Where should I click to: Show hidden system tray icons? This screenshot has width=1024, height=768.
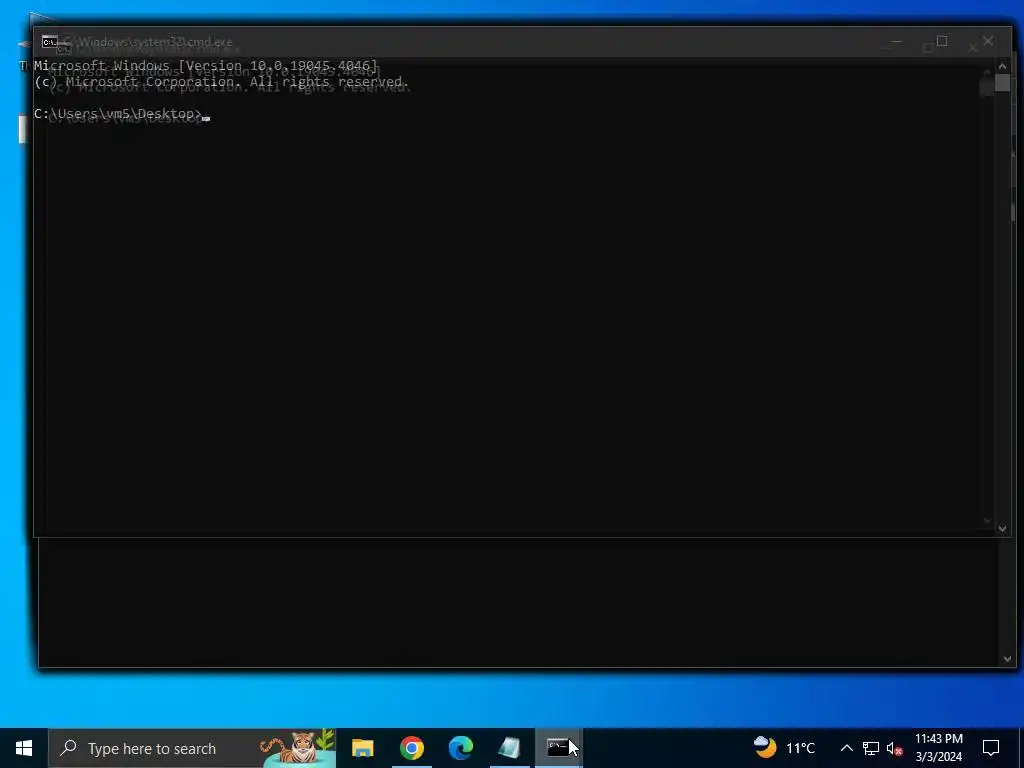[846, 748]
